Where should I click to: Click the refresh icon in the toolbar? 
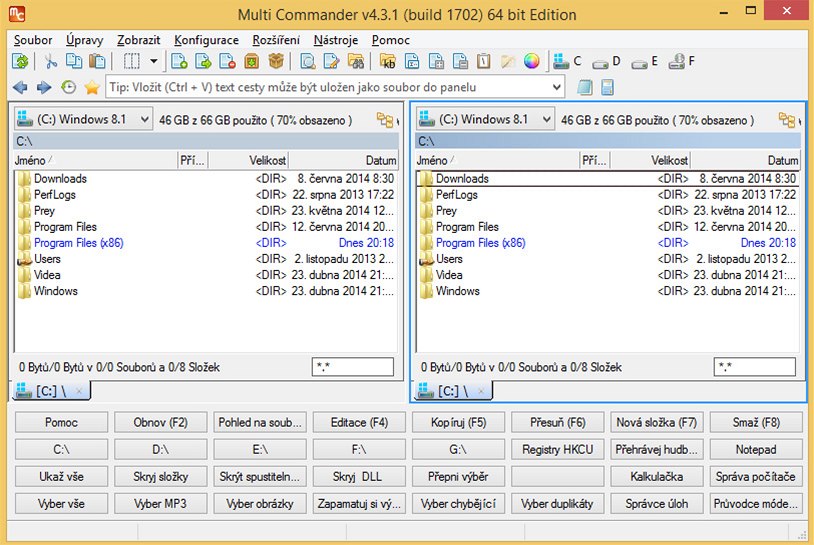[x=20, y=62]
